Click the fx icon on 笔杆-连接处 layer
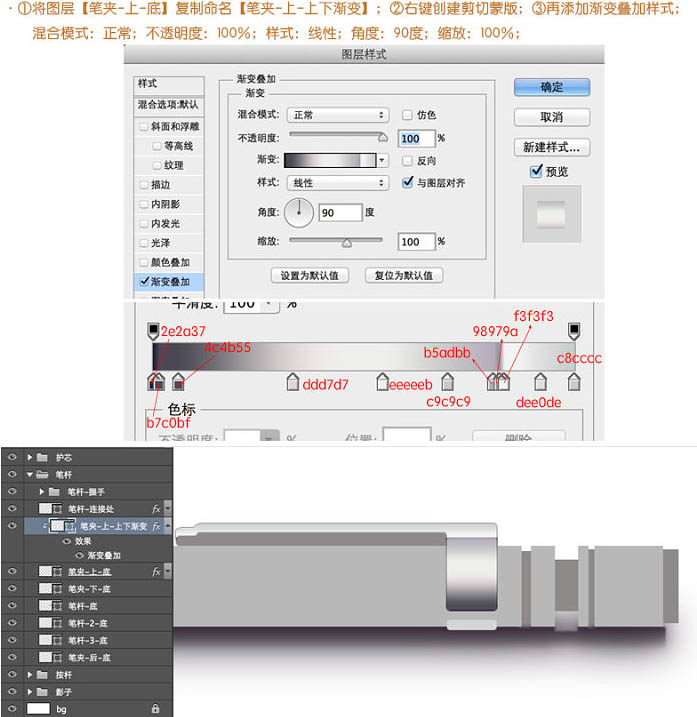The width and height of the screenshot is (697, 717). point(156,508)
